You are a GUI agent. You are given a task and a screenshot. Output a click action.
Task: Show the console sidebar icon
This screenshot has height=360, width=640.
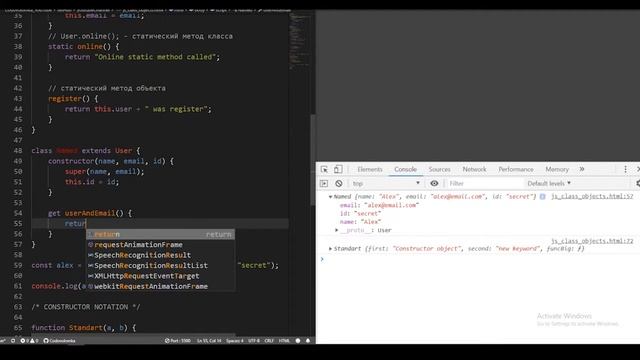324,184
